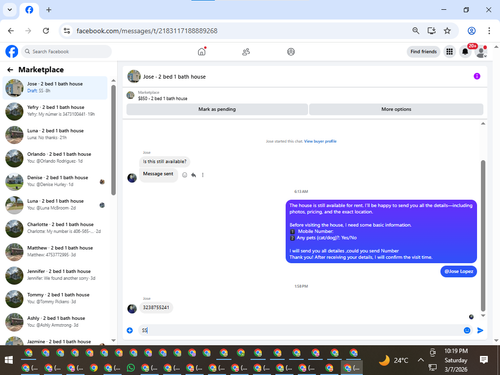Open the tab search dropdown arrow
Viewport: 500px width, 375px height.
(10, 10)
